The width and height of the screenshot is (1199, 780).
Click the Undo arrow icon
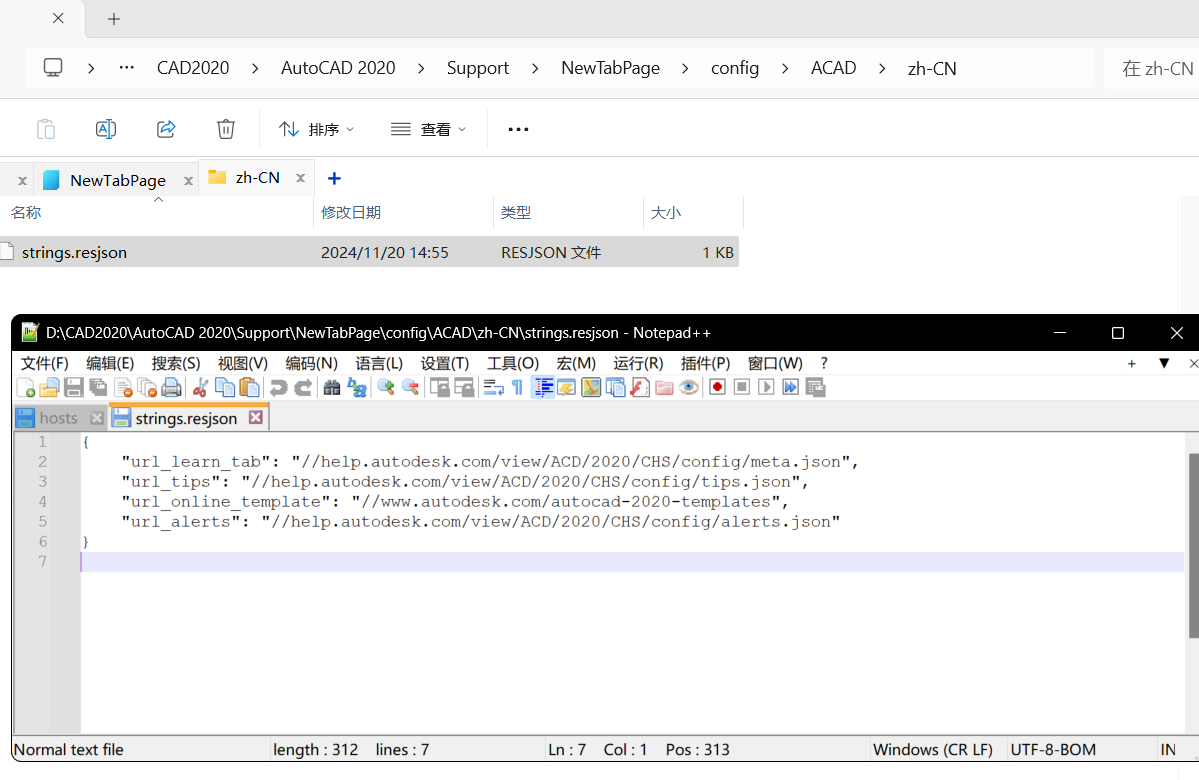tap(278, 387)
